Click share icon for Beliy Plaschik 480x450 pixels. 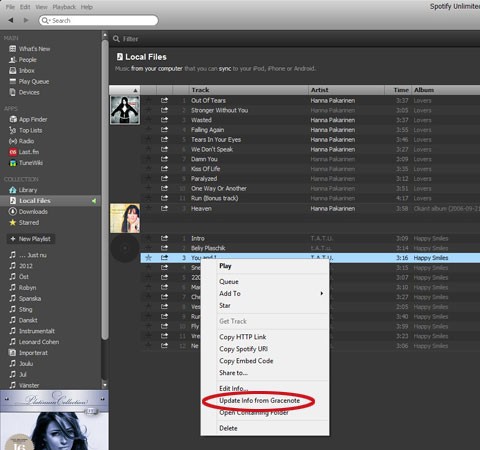tap(164, 248)
